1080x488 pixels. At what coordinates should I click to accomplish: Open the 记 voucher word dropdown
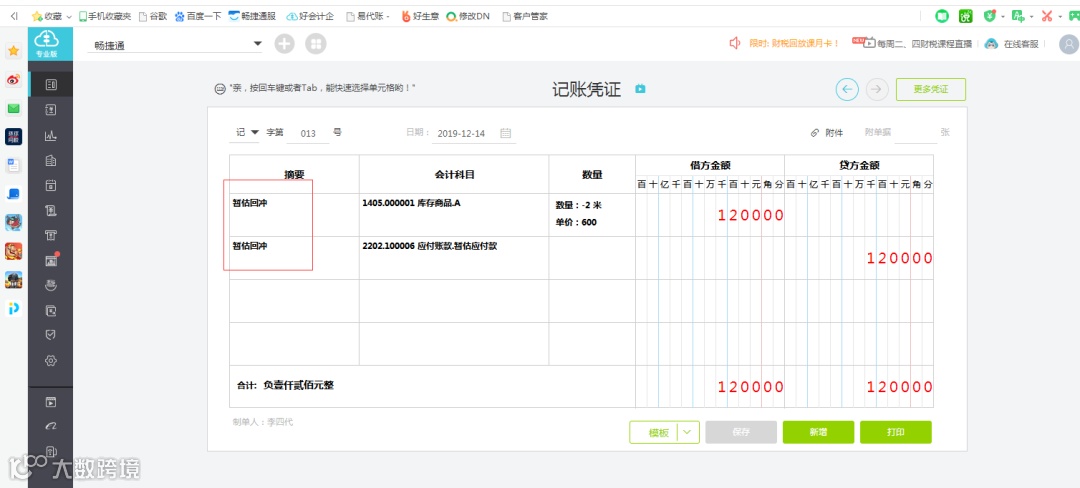point(254,132)
